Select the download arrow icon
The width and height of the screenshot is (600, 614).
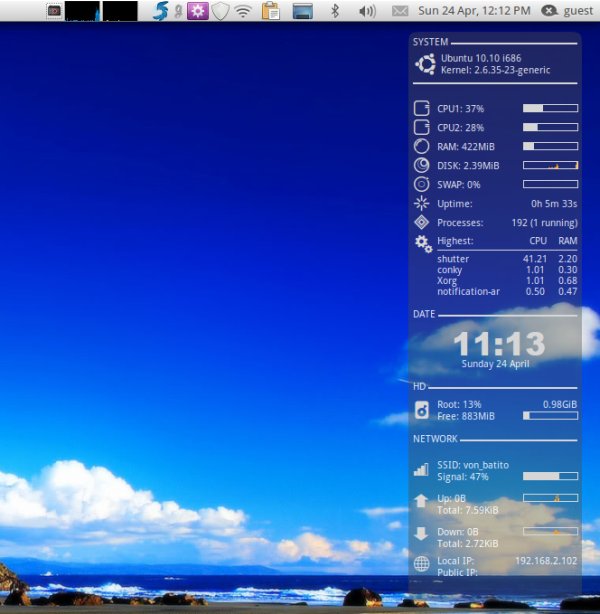tap(421, 533)
